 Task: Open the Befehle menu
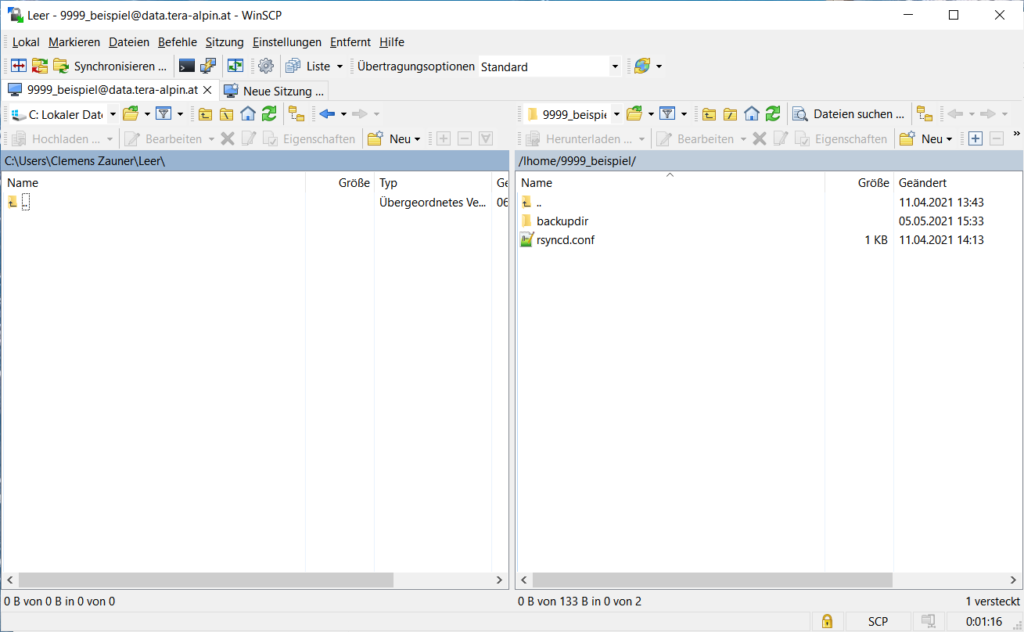tap(177, 42)
